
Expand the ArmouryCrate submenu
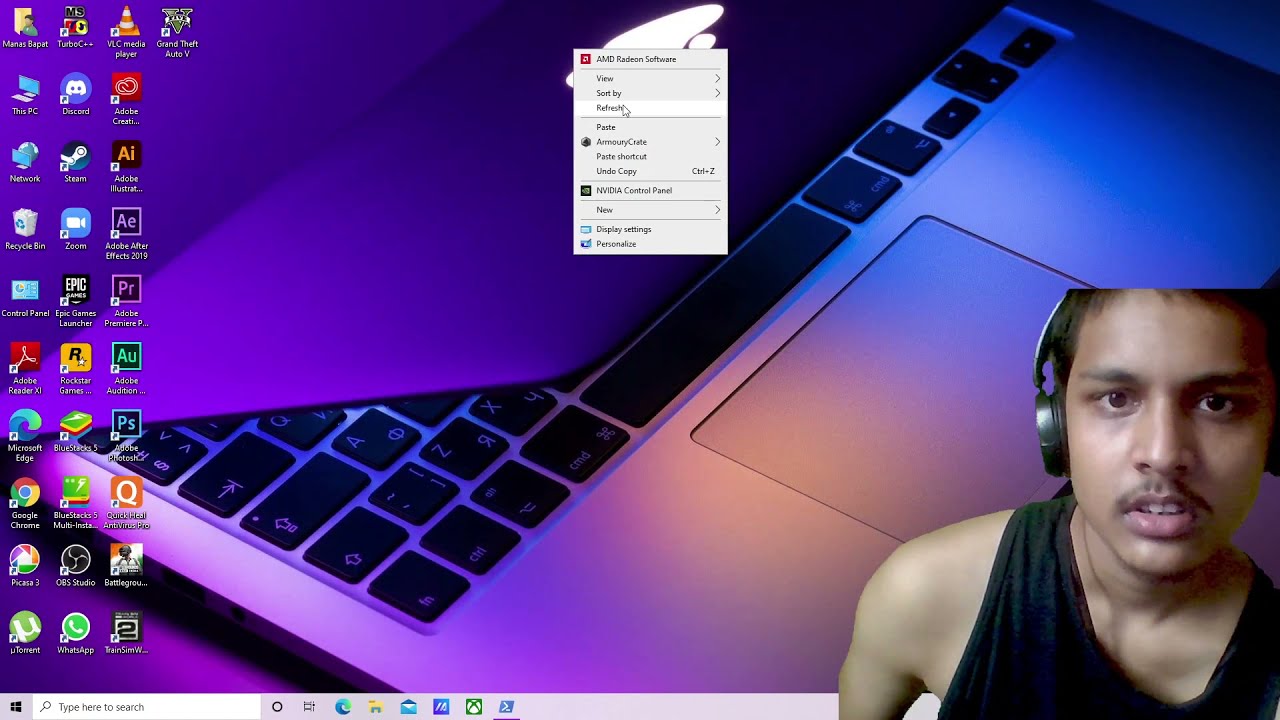(x=650, y=142)
